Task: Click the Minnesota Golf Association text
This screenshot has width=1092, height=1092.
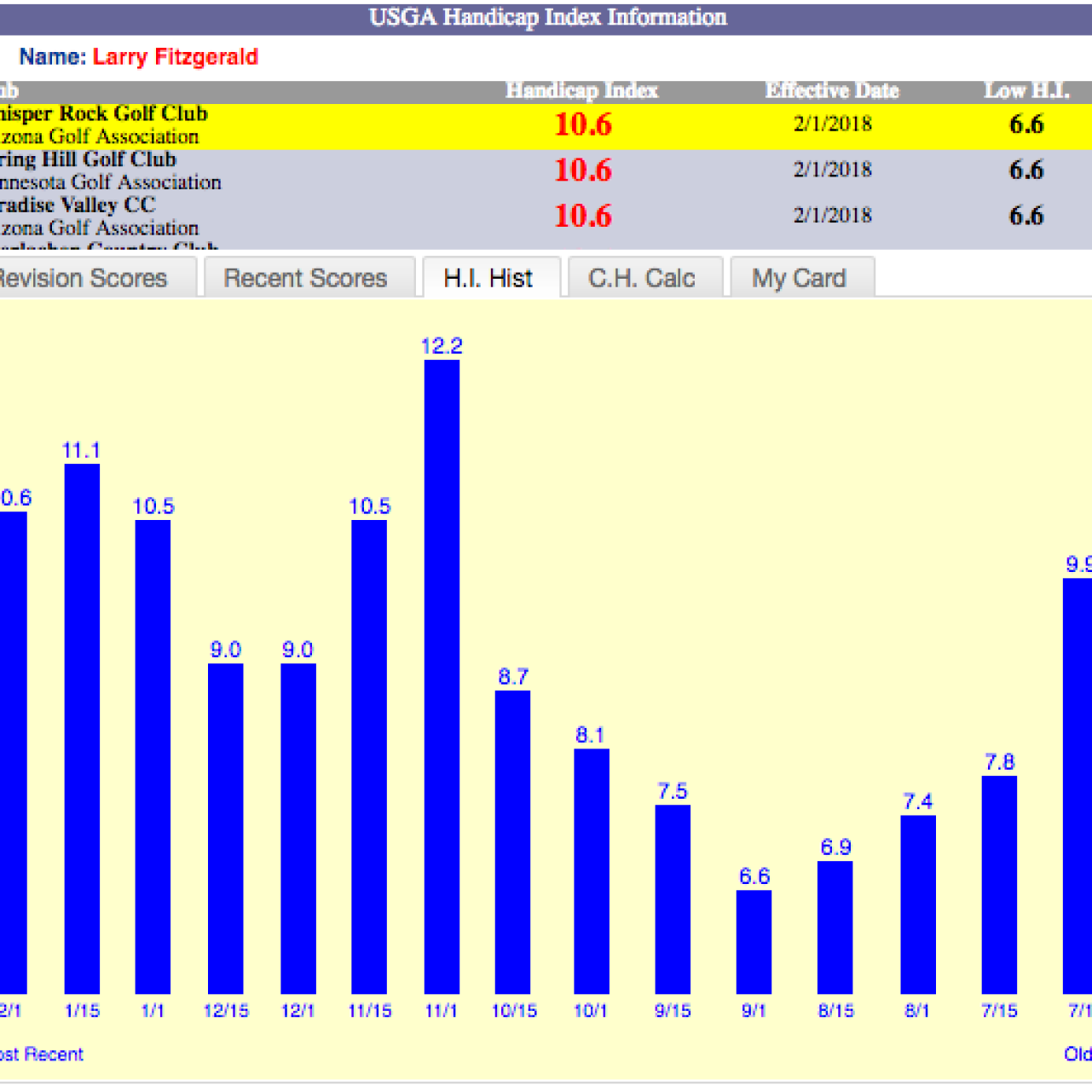Action: click(x=110, y=182)
